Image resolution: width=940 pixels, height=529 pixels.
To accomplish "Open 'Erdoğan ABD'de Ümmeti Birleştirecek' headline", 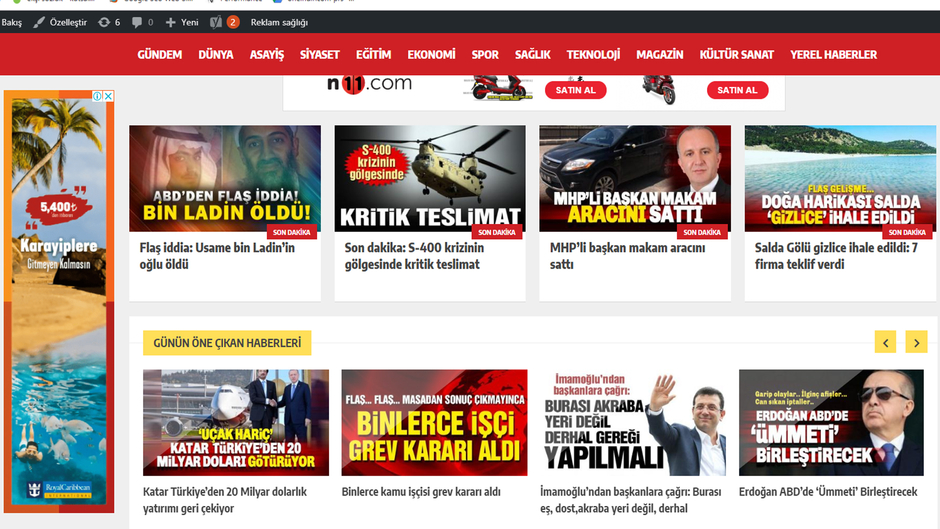I will click(x=828, y=492).
